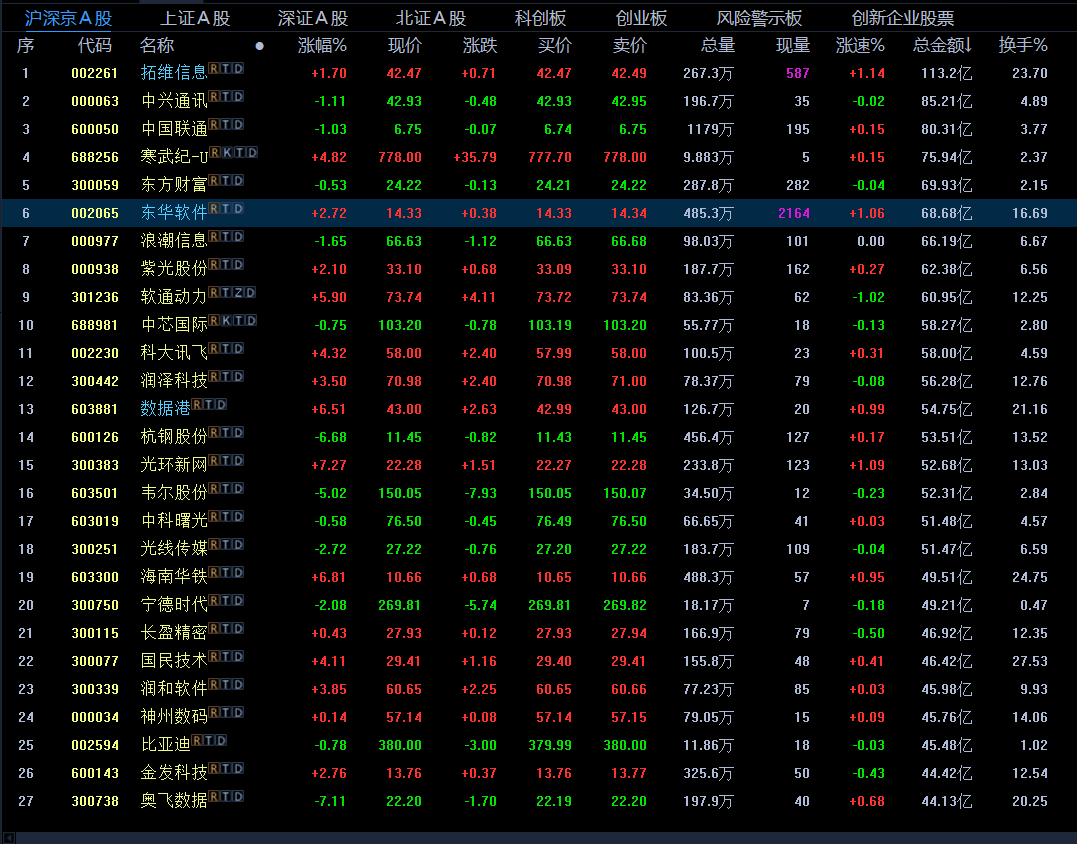Select stock 中国联通
This screenshot has width=1077, height=844.
(174, 129)
